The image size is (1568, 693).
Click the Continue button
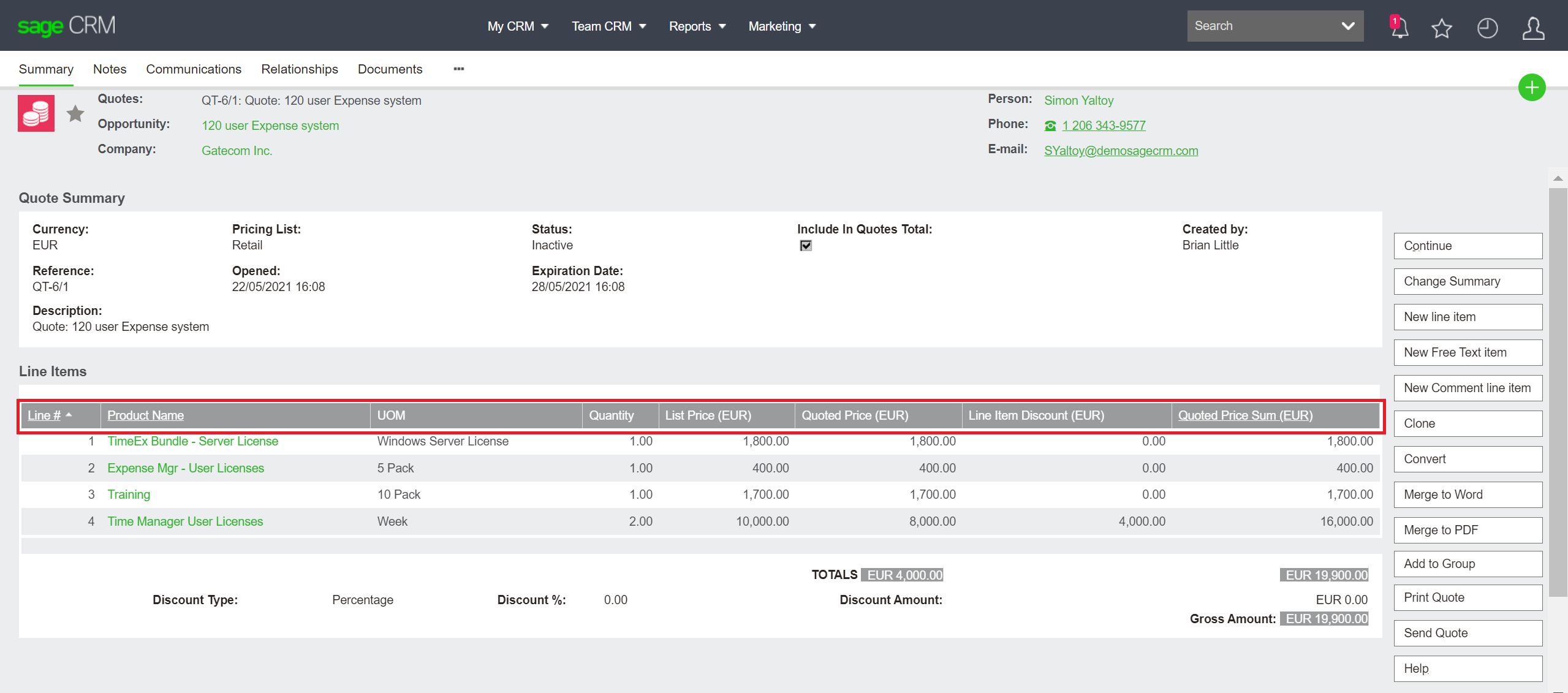coord(1468,246)
